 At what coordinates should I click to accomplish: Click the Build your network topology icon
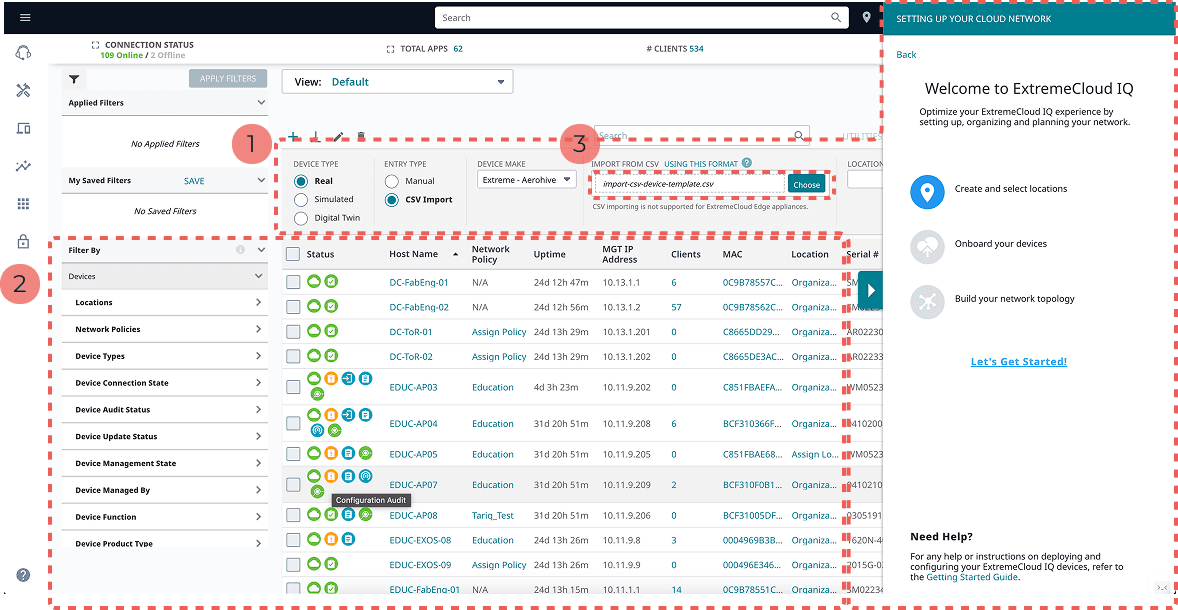(x=927, y=302)
